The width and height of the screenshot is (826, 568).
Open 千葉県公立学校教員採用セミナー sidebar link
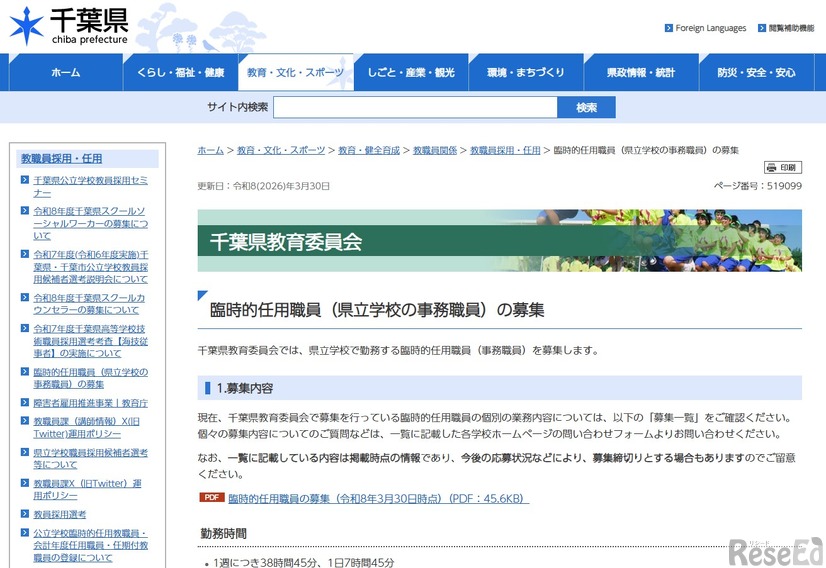[x=91, y=187]
